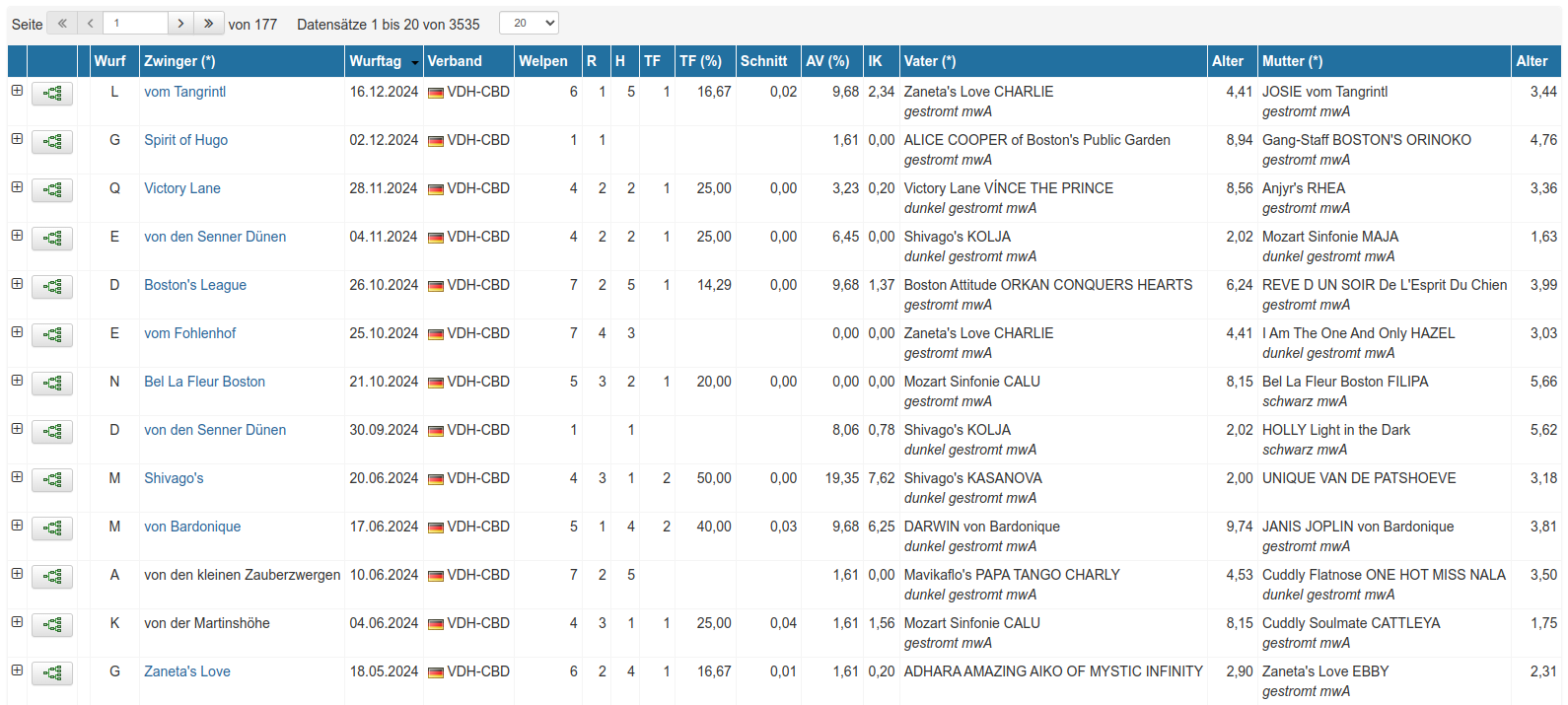Select dam UNIQUE VAN DE PATSHOEVE
Screen dimensions: 1568x705
(x=1359, y=478)
